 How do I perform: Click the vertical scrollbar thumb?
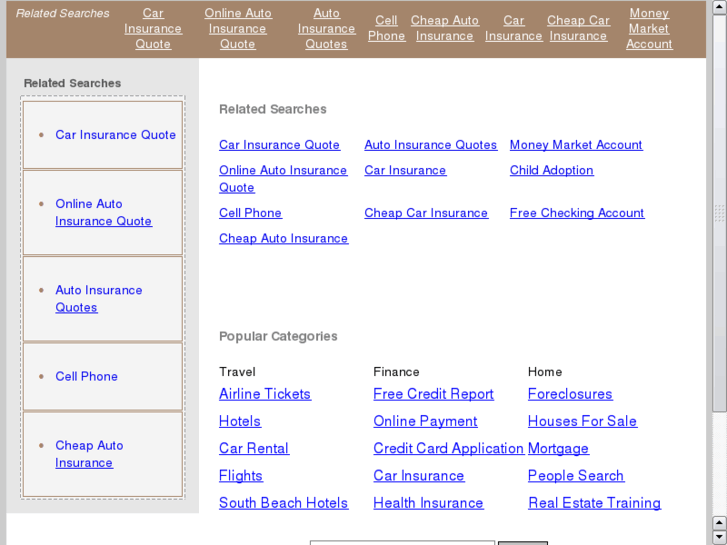(x=720, y=213)
